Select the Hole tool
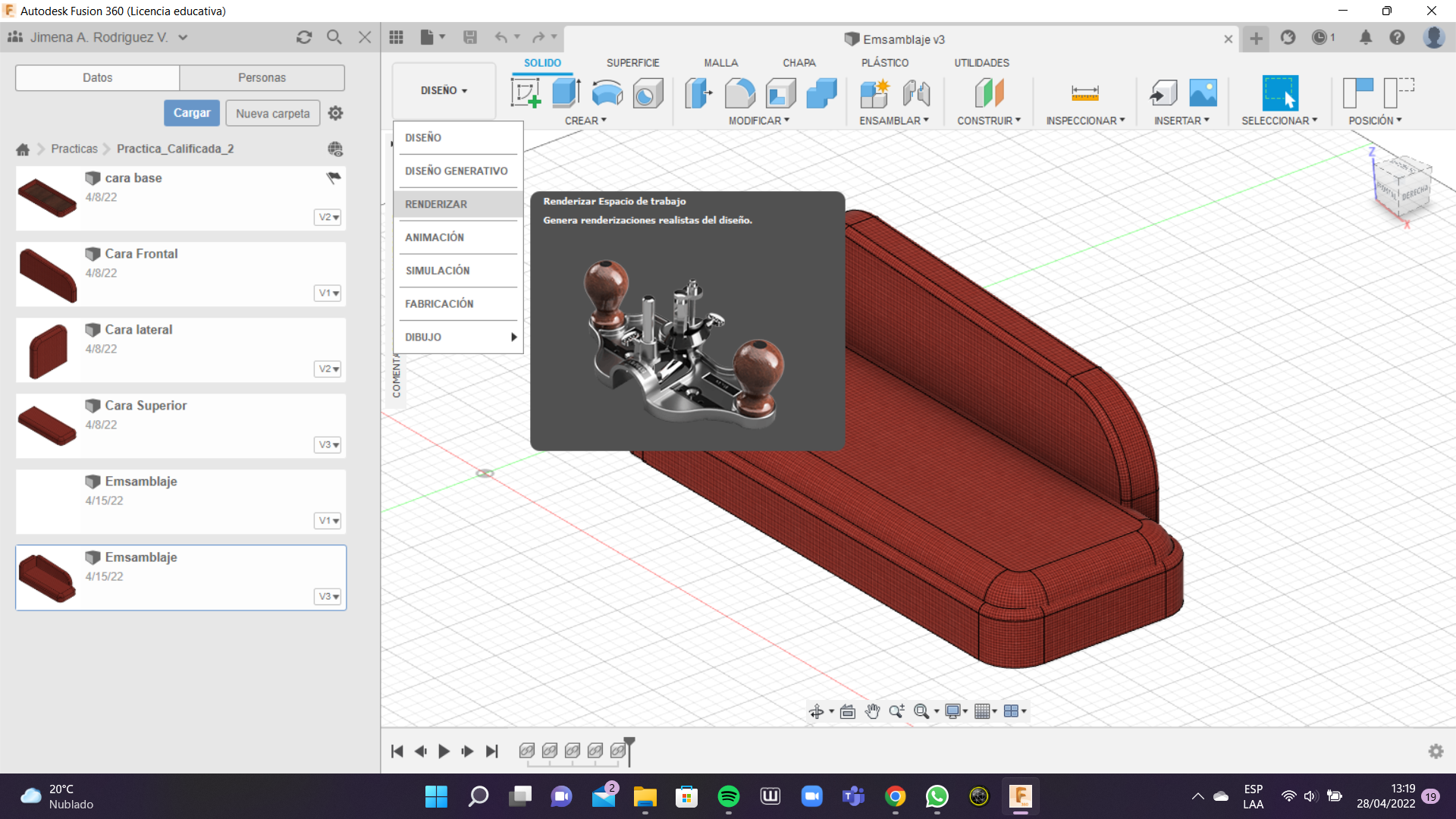The height and width of the screenshot is (819, 1456). (x=648, y=93)
